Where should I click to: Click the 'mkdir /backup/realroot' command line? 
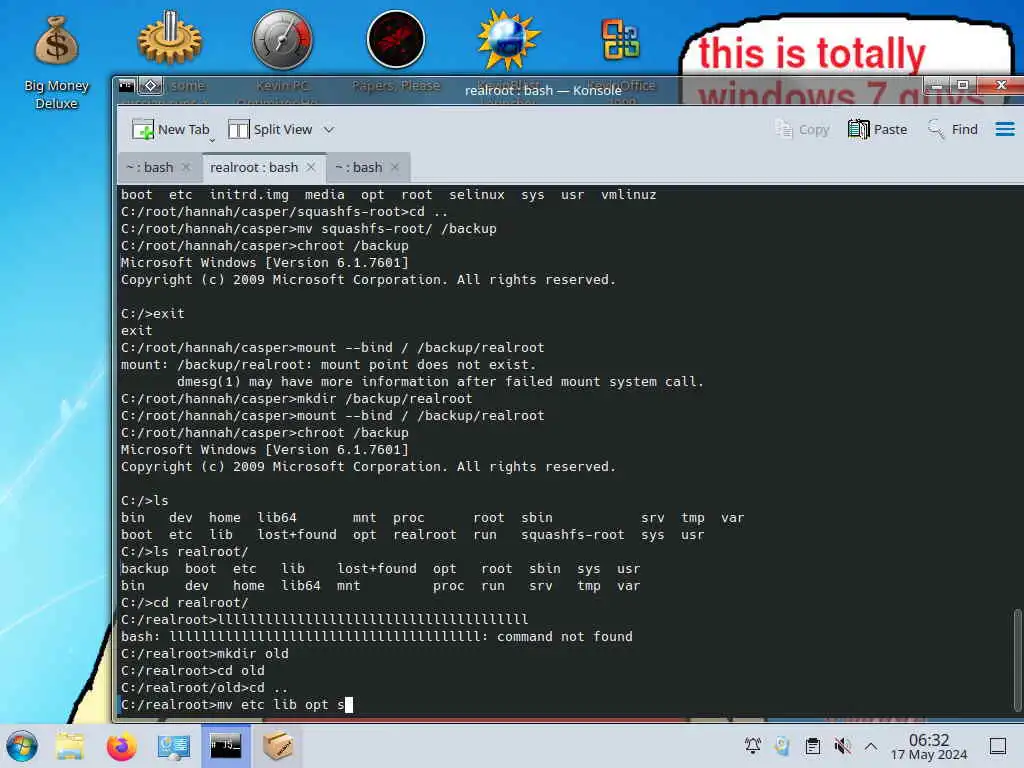tap(296, 399)
